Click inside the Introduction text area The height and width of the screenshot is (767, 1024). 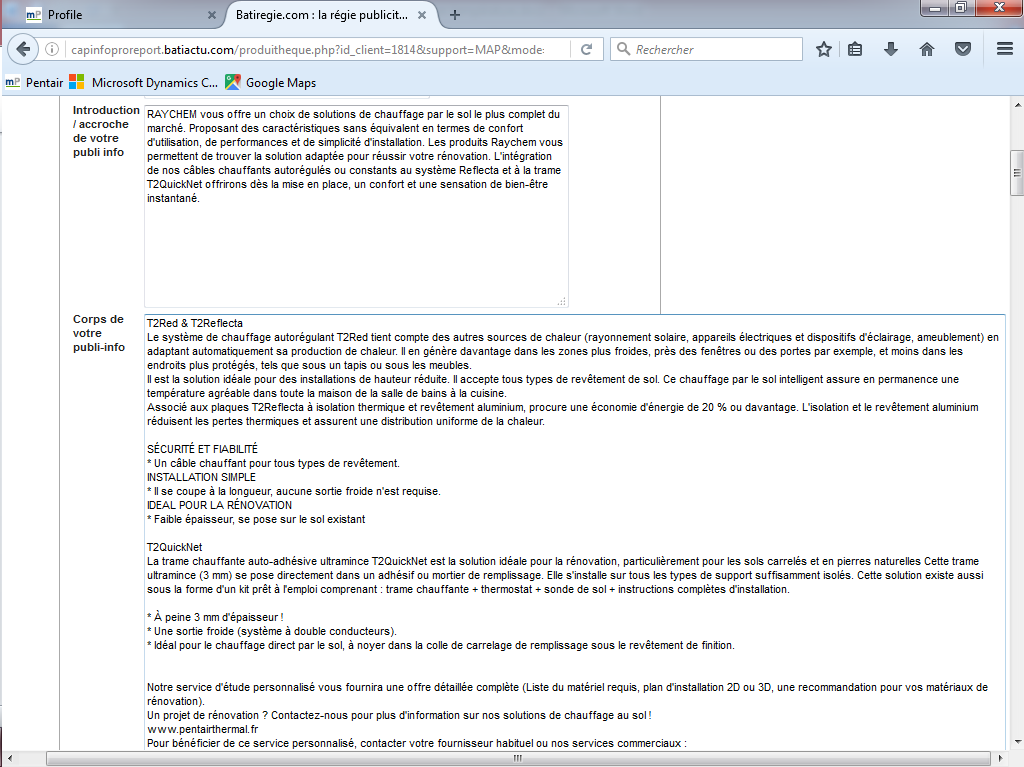[x=356, y=206]
